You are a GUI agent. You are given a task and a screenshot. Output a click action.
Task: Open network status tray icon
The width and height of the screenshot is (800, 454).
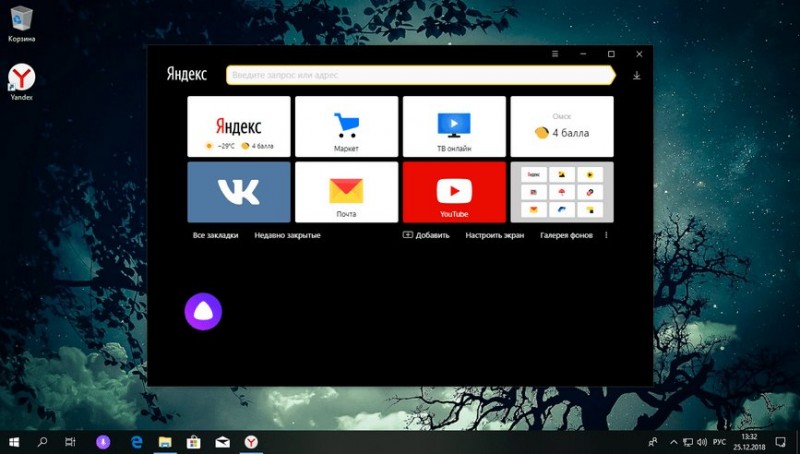click(x=688, y=442)
